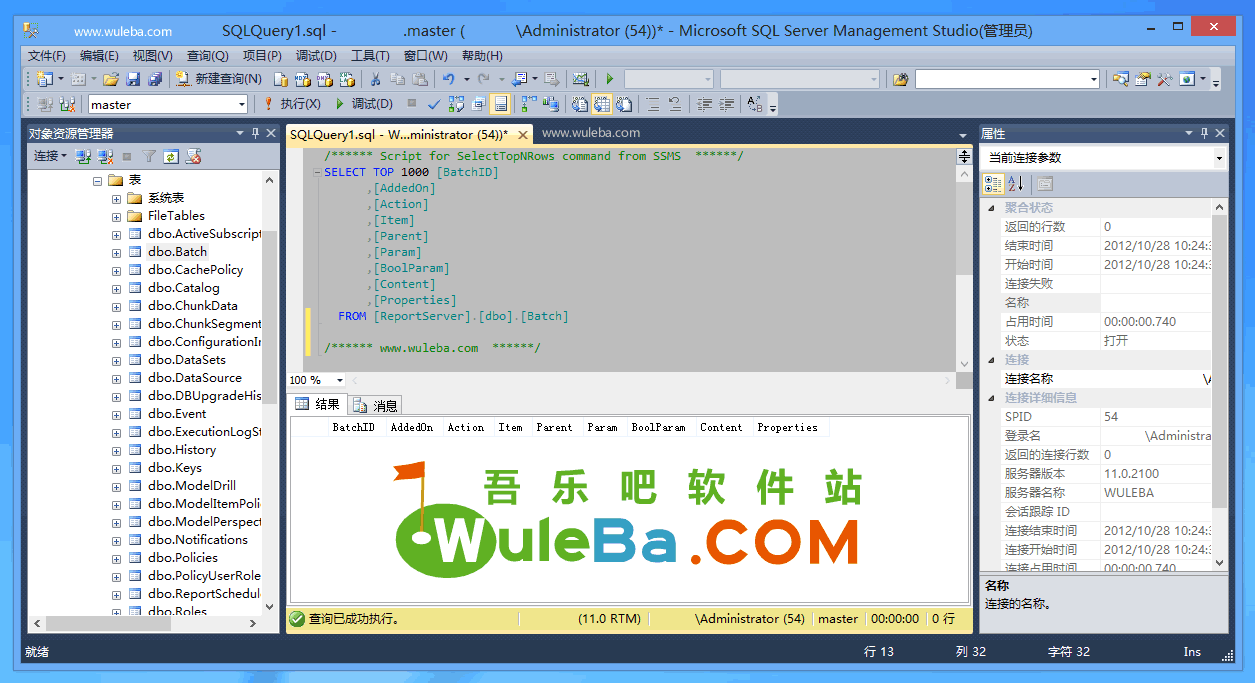
Task: Open the 帮助(H) menu
Action: click(482, 56)
